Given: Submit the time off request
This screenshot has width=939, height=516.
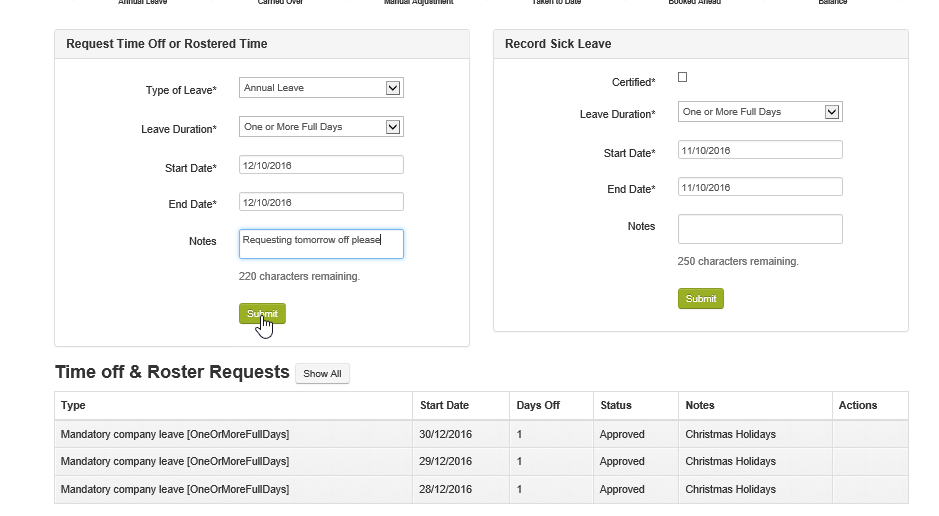Looking at the screenshot, I should (262, 314).
